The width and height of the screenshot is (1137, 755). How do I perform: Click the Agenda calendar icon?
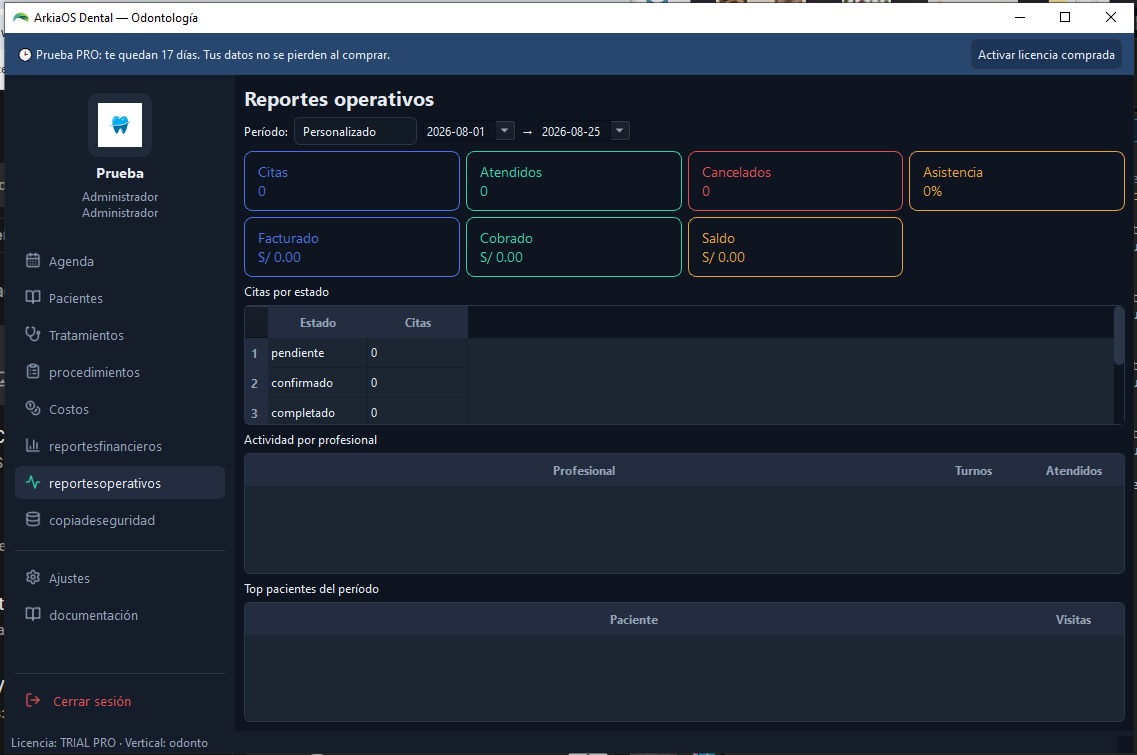click(33, 260)
